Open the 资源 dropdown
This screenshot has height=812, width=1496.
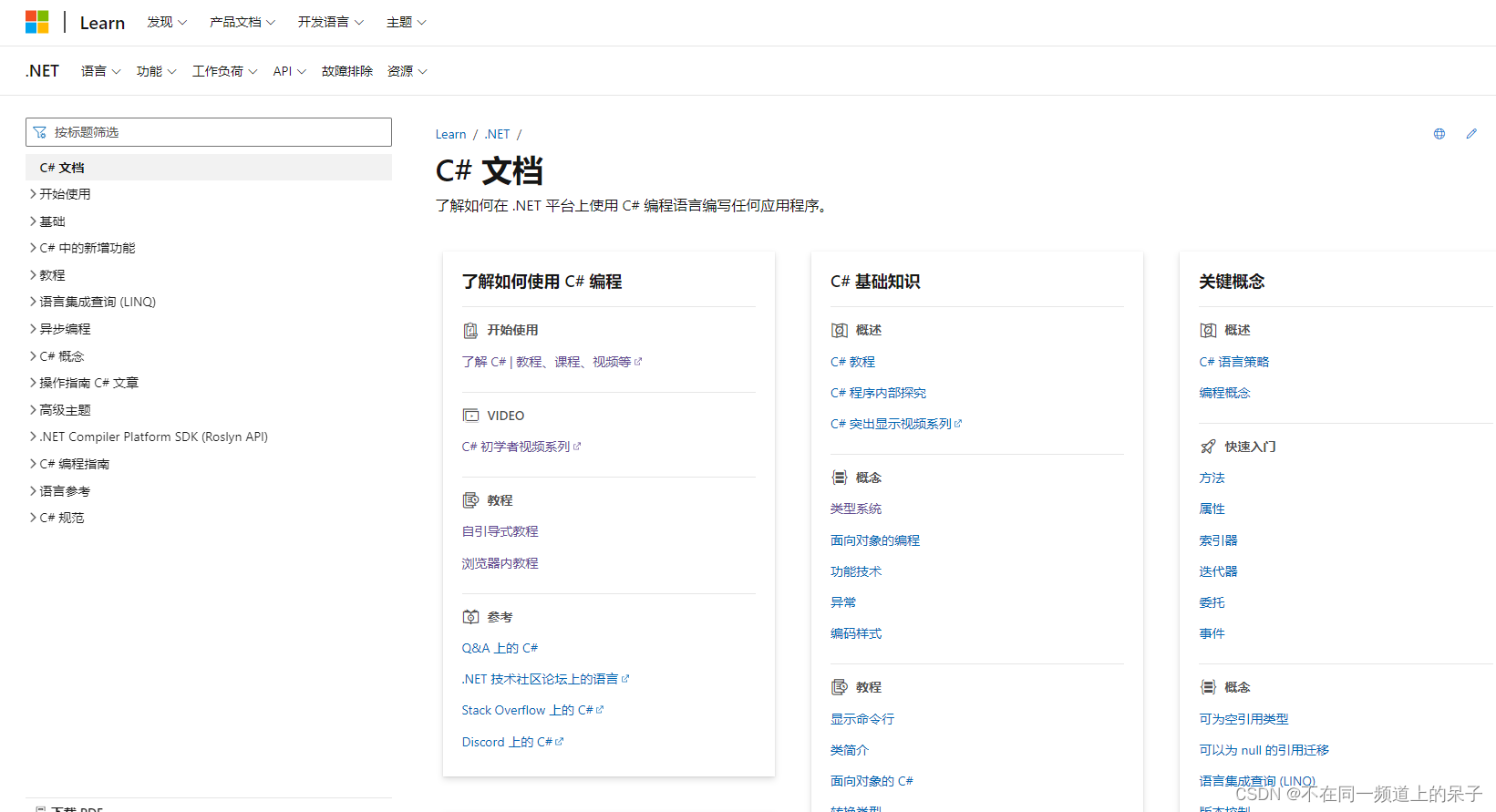(x=408, y=71)
